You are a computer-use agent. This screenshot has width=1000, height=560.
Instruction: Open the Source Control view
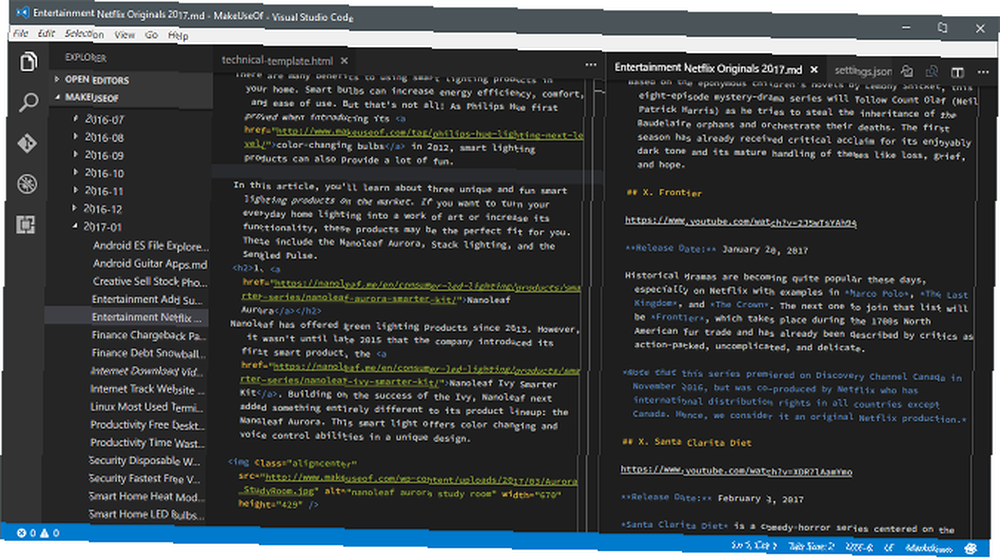pyautogui.click(x=27, y=144)
